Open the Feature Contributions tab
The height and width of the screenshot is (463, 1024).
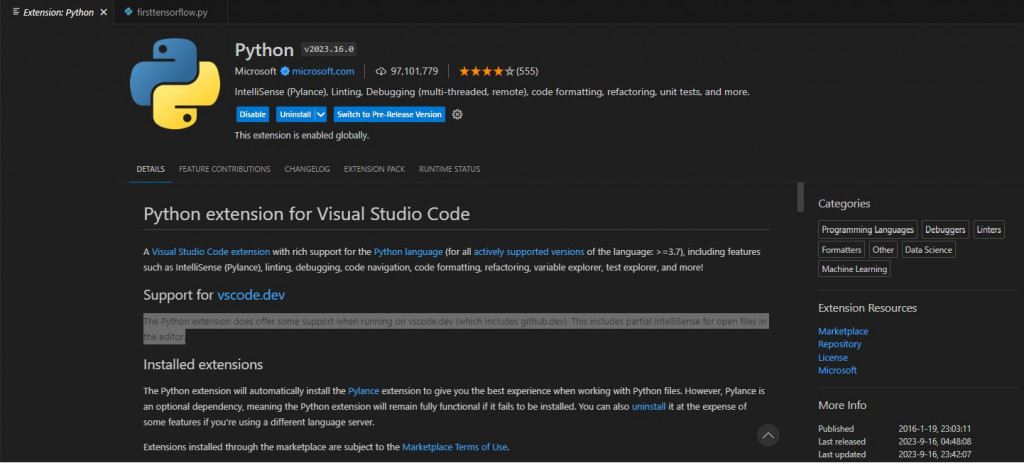pos(224,169)
